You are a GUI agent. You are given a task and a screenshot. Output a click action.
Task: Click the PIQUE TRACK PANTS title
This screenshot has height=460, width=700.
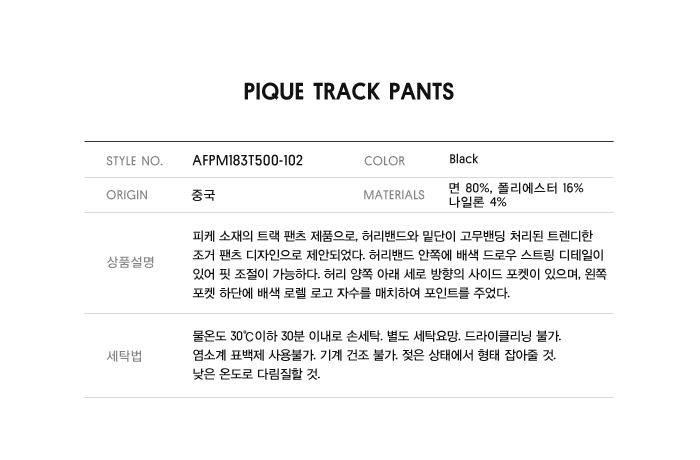point(349,92)
